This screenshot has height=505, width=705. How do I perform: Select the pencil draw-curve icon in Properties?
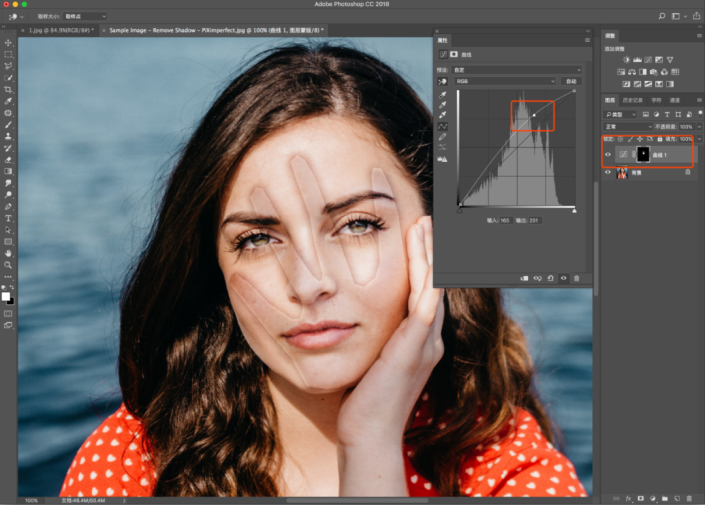(443, 139)
